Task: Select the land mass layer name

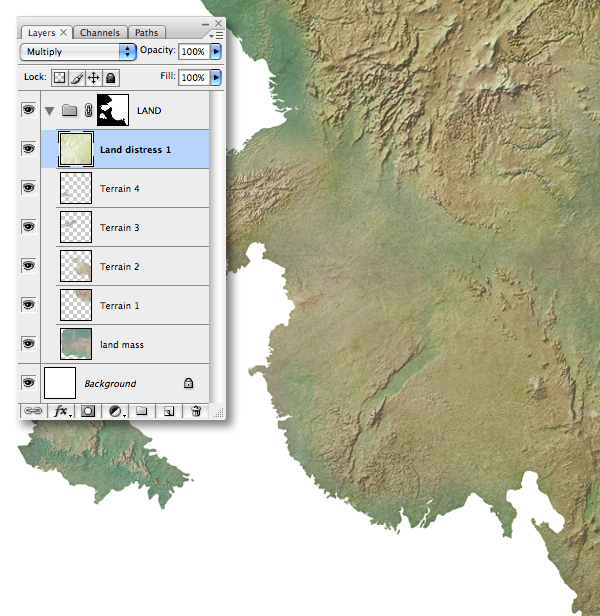Action: click(x=122, y=345)
